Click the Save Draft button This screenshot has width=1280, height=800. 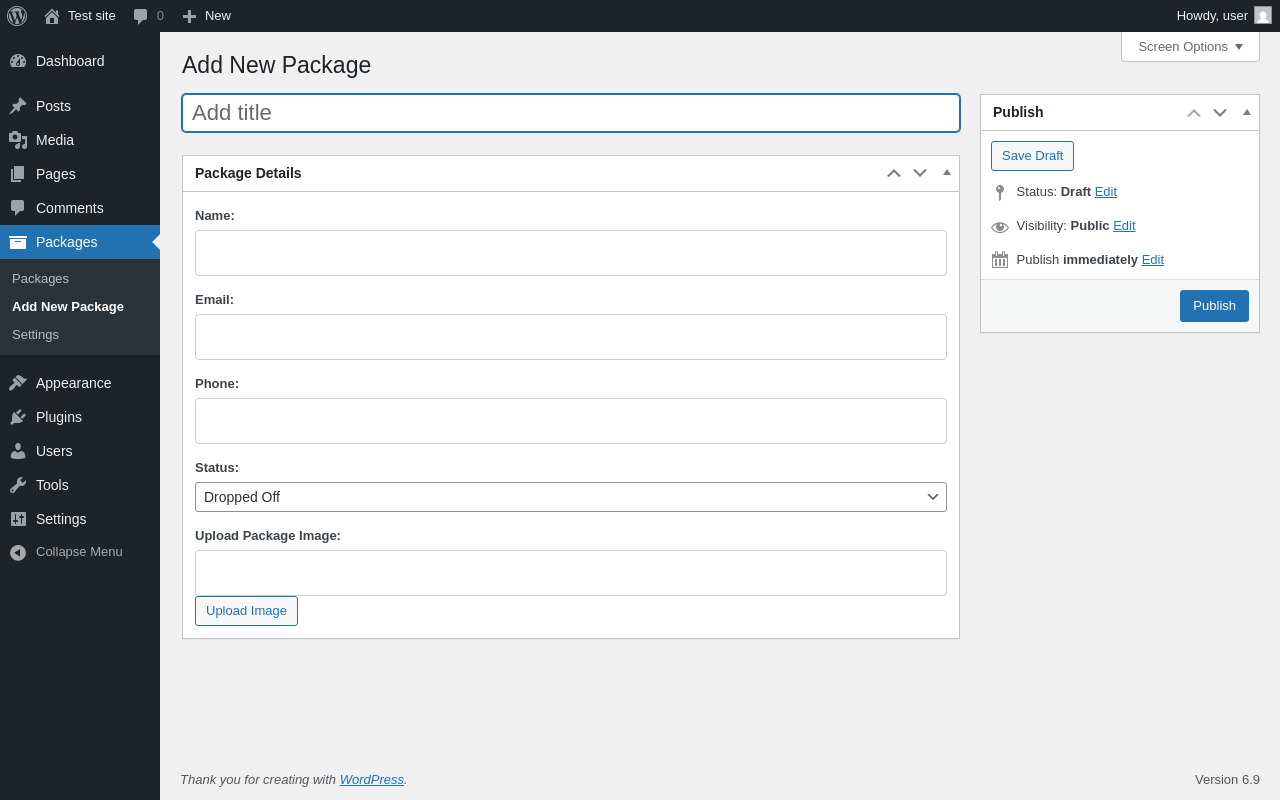1032,156
